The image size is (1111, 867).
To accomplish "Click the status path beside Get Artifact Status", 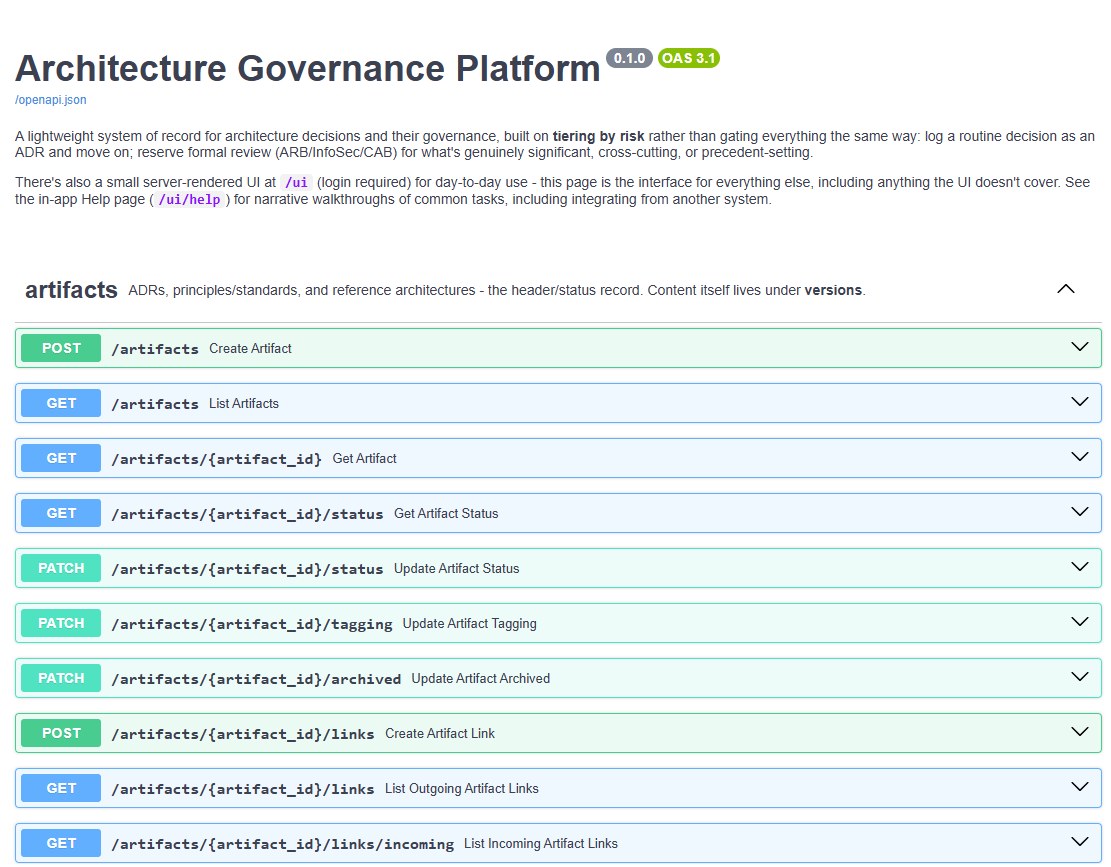I will 247,514.
